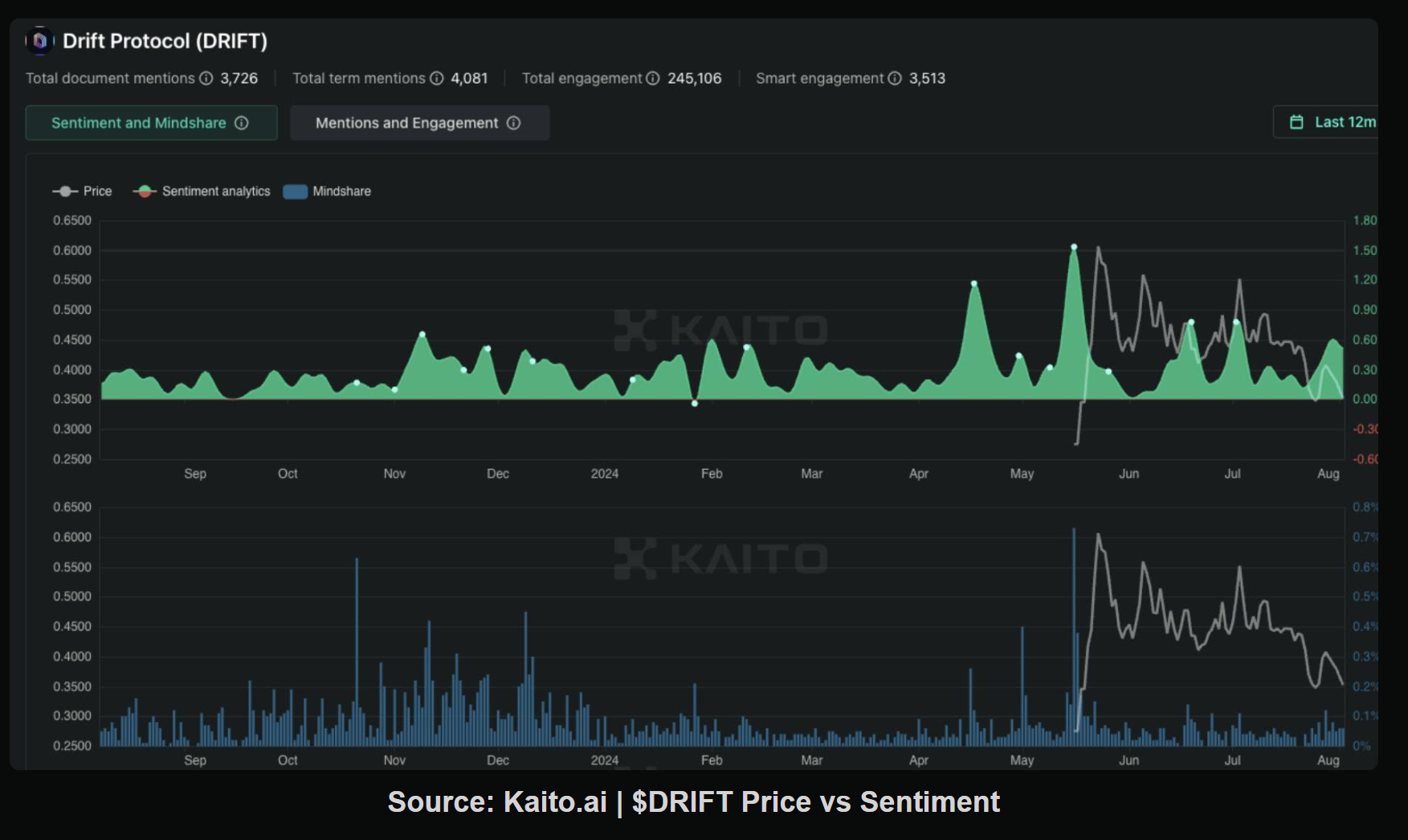The width and height of the screenshot is (1408, 840).
Task: Click info icon on Mentions and Engagement tab
Action: [x=514, y=123]
